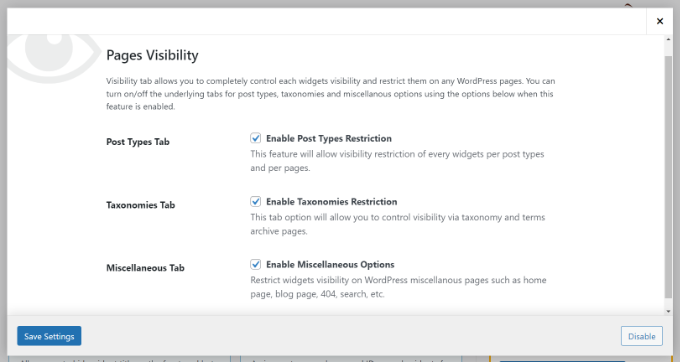
Task: Click description starting 'This feature will allow'
Action: click(x=397, y=161)
